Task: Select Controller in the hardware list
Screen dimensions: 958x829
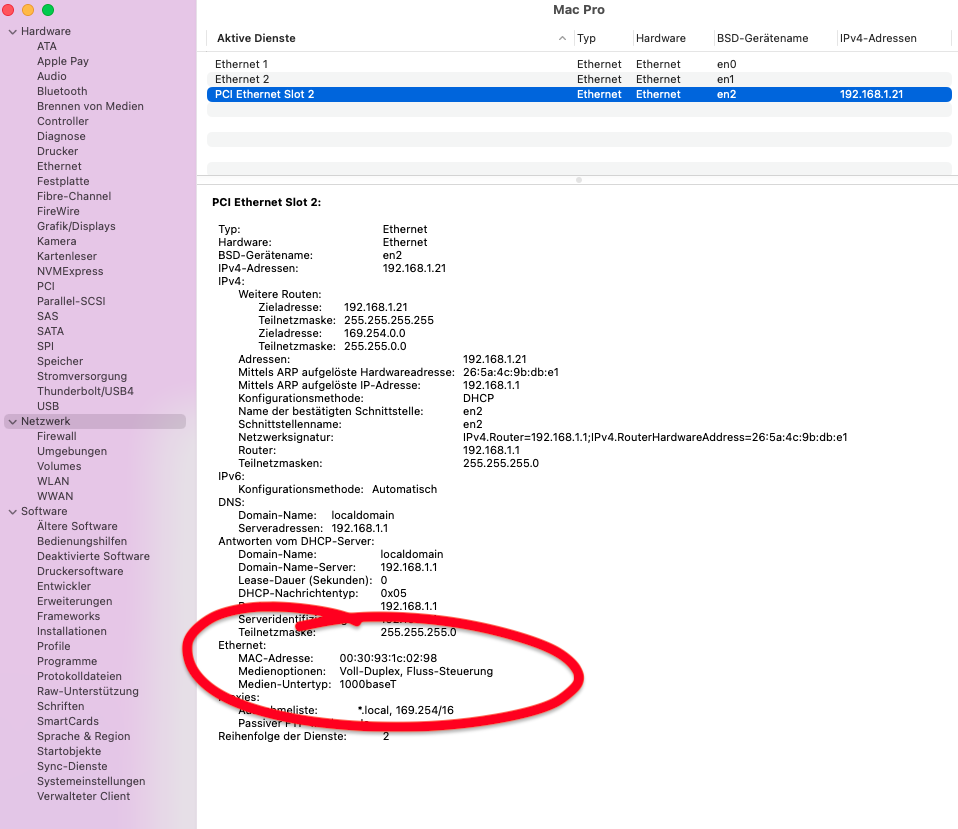Action: pyautogui.click(x=63, y=122)
